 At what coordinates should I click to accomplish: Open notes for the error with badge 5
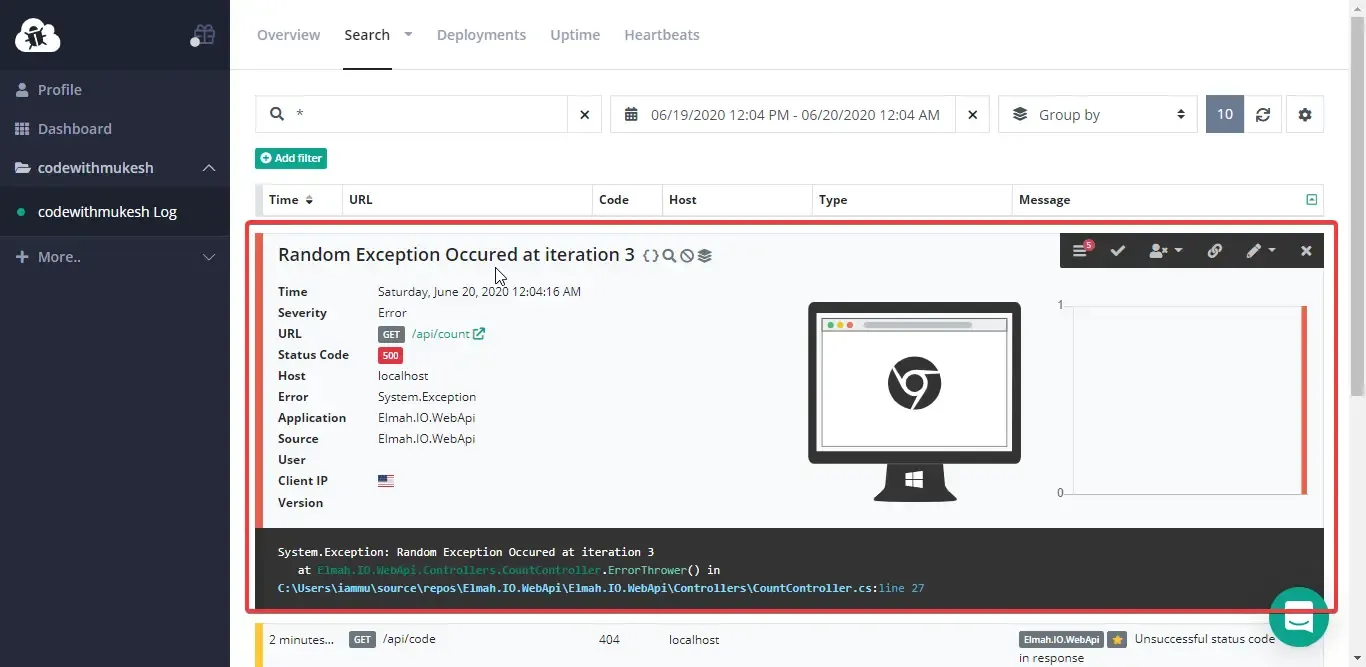pyautogui.click(x=1078, y=251)
